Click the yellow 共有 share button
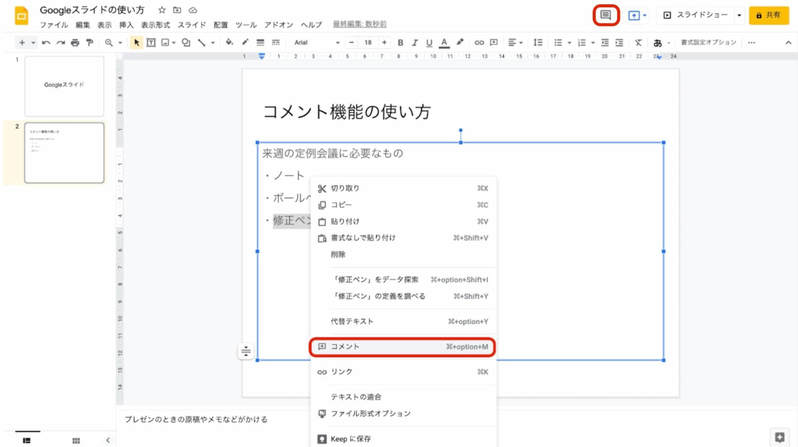 (x=768, y=15)
